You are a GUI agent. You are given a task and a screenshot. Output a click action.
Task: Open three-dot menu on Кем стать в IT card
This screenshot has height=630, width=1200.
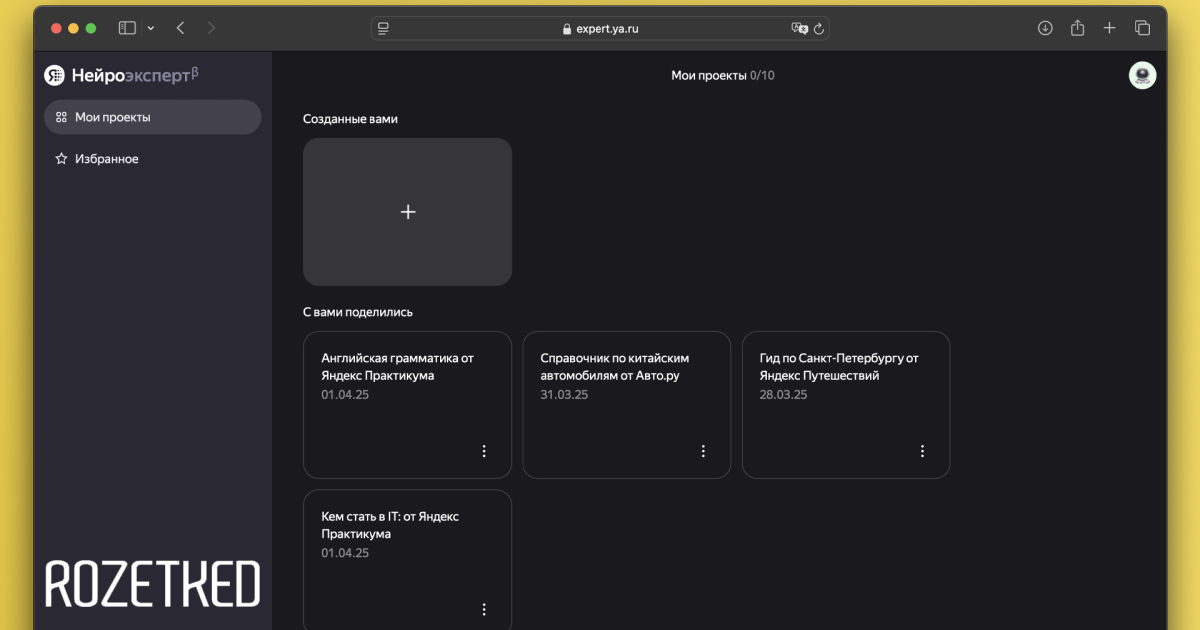[x=484, y=609]
